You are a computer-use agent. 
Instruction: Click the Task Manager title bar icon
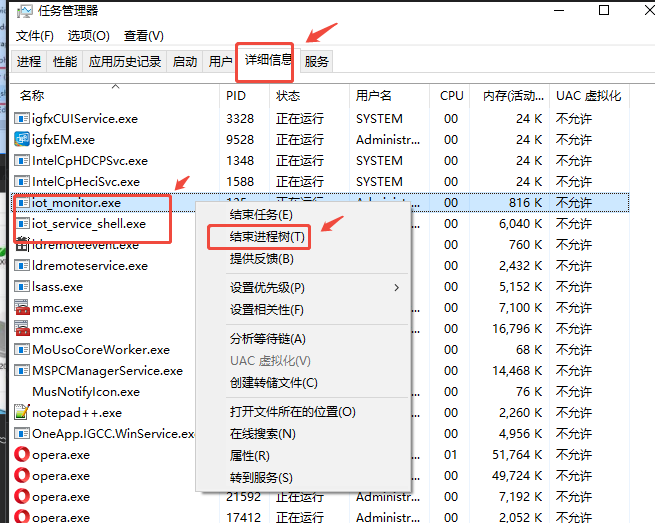click(24, 11)
